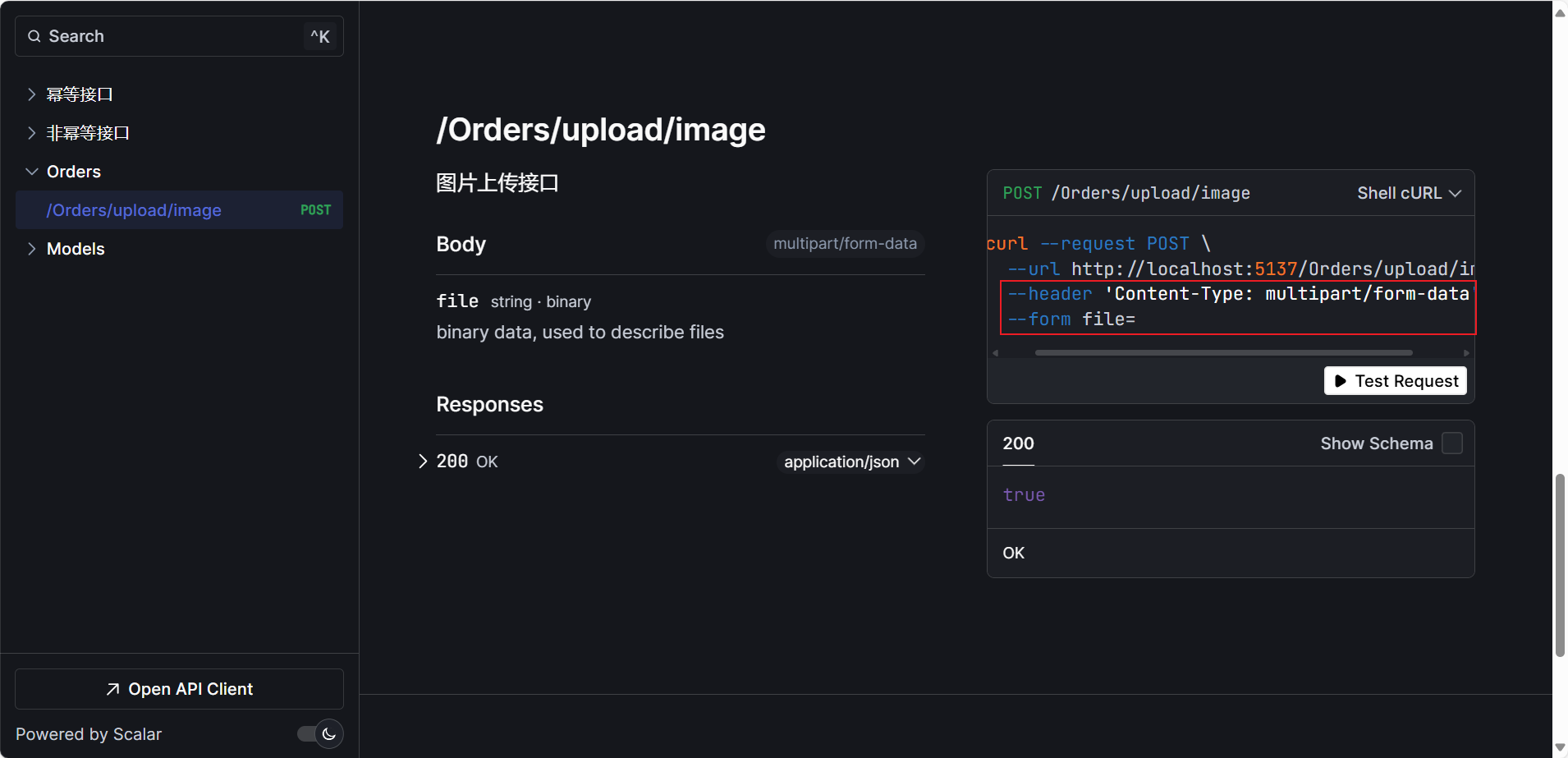Expand the 非幂等接口 sidebar group
The width and height of the screenshot is (1568, 758).
pyautogui.click(x=88, y=133)
